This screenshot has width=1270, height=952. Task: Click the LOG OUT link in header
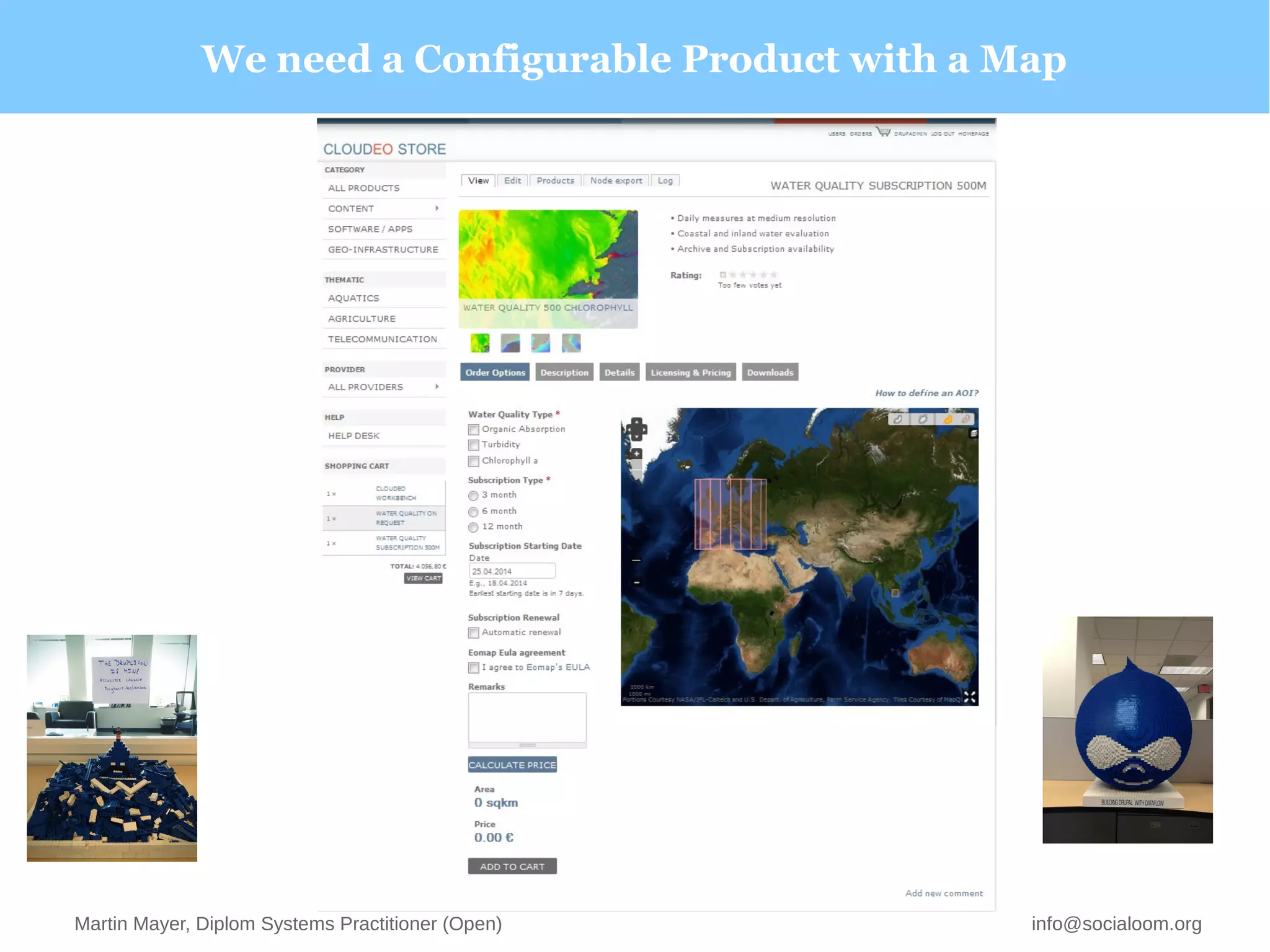point(942,134)
